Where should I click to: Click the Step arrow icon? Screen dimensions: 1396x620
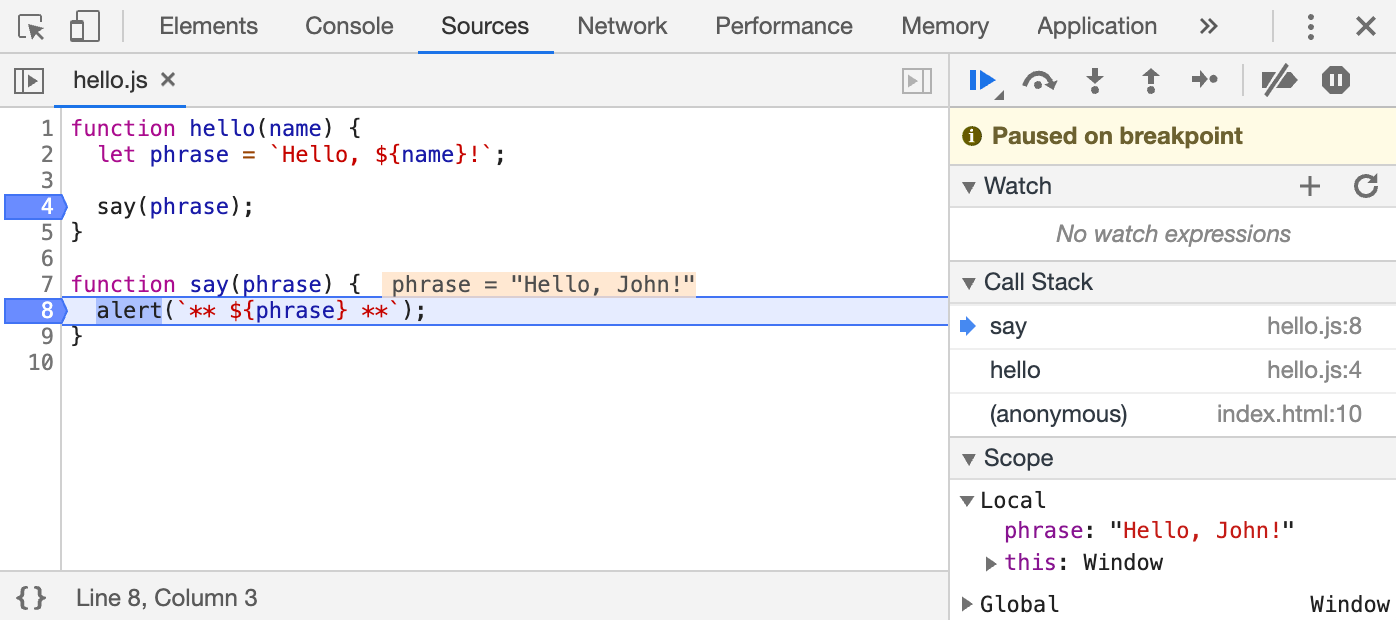pyautogui.click(x=1205, y=81)
